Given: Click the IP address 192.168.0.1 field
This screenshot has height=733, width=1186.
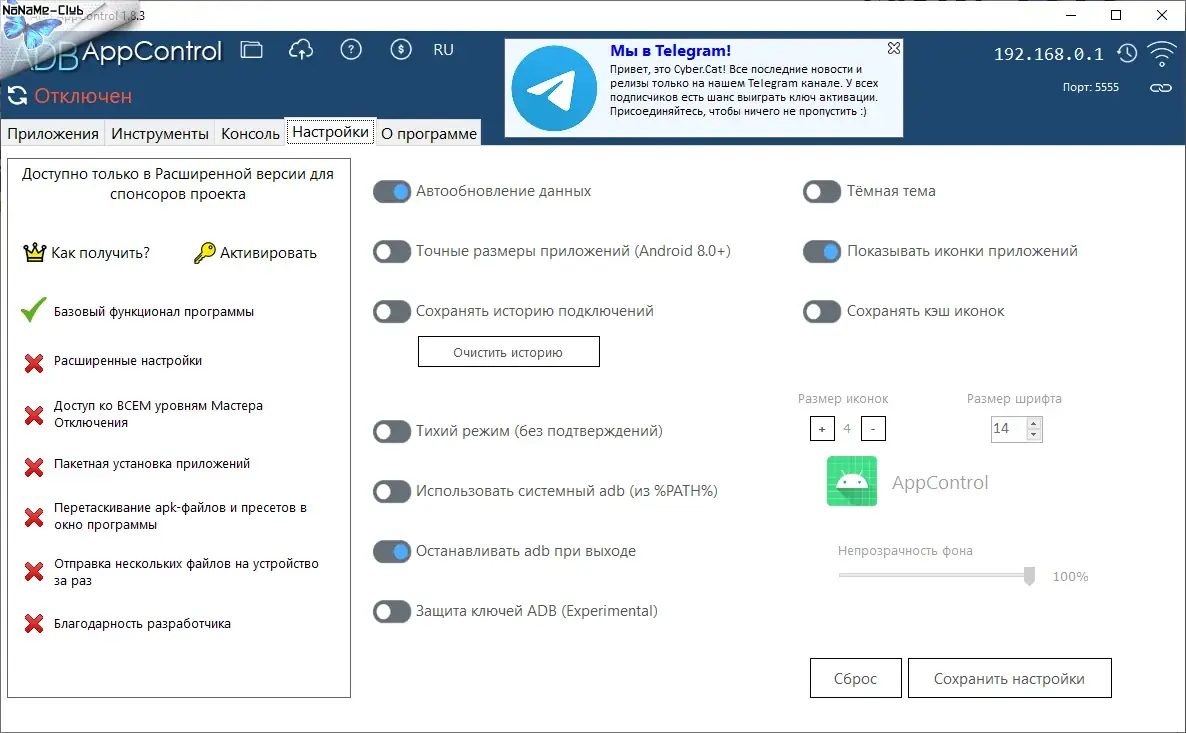Looking at the screenshot, I should 1048,54.
